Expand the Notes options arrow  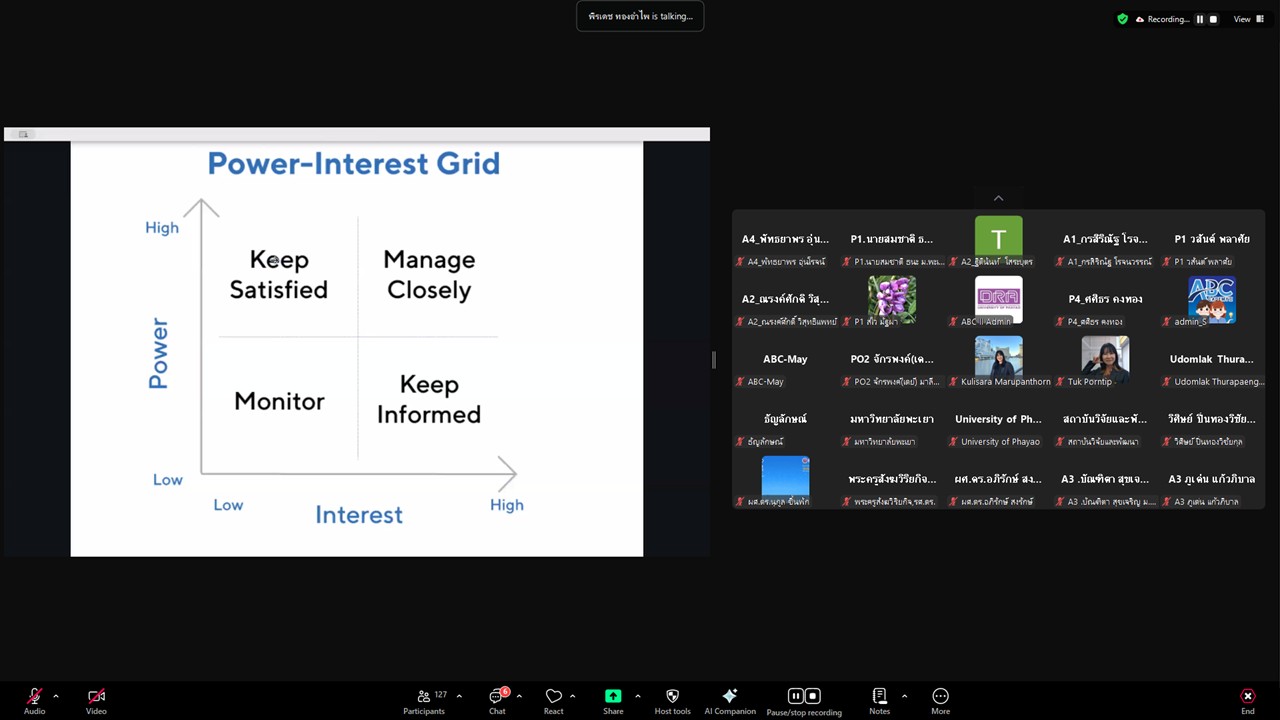tap(904, 696)
